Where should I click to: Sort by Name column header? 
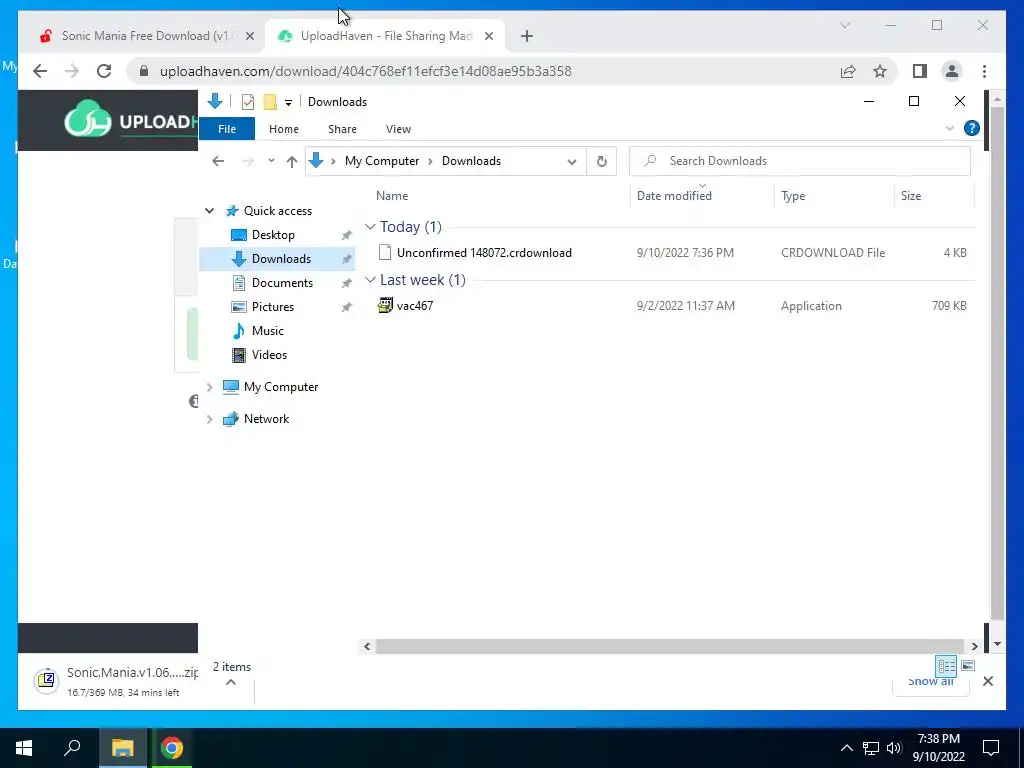[392, 196]
